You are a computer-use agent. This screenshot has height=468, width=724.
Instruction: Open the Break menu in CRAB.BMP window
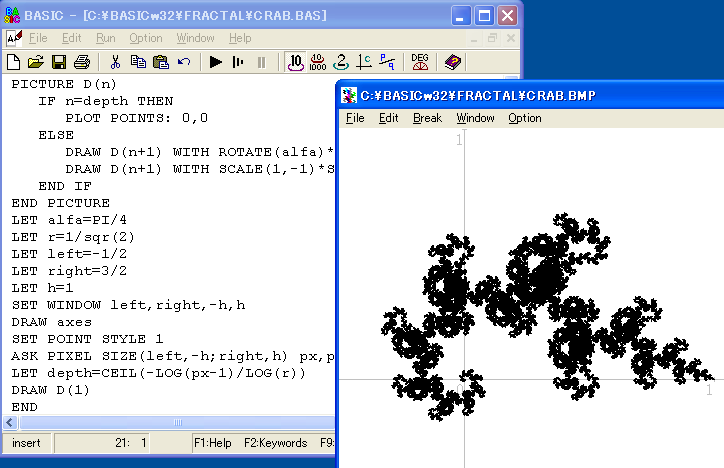[x=427, y=118]
